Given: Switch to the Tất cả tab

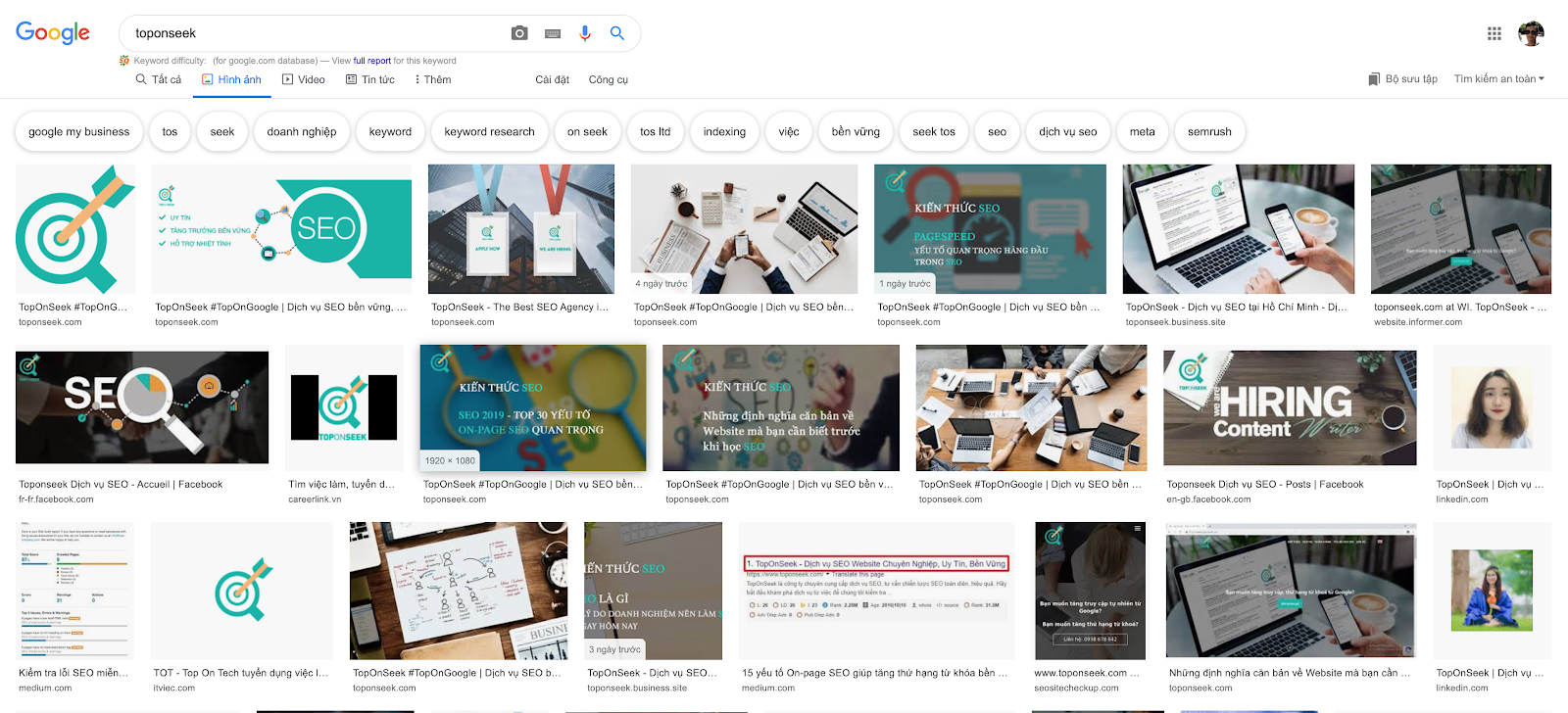Looking at the screenshot, I should 159,79.
